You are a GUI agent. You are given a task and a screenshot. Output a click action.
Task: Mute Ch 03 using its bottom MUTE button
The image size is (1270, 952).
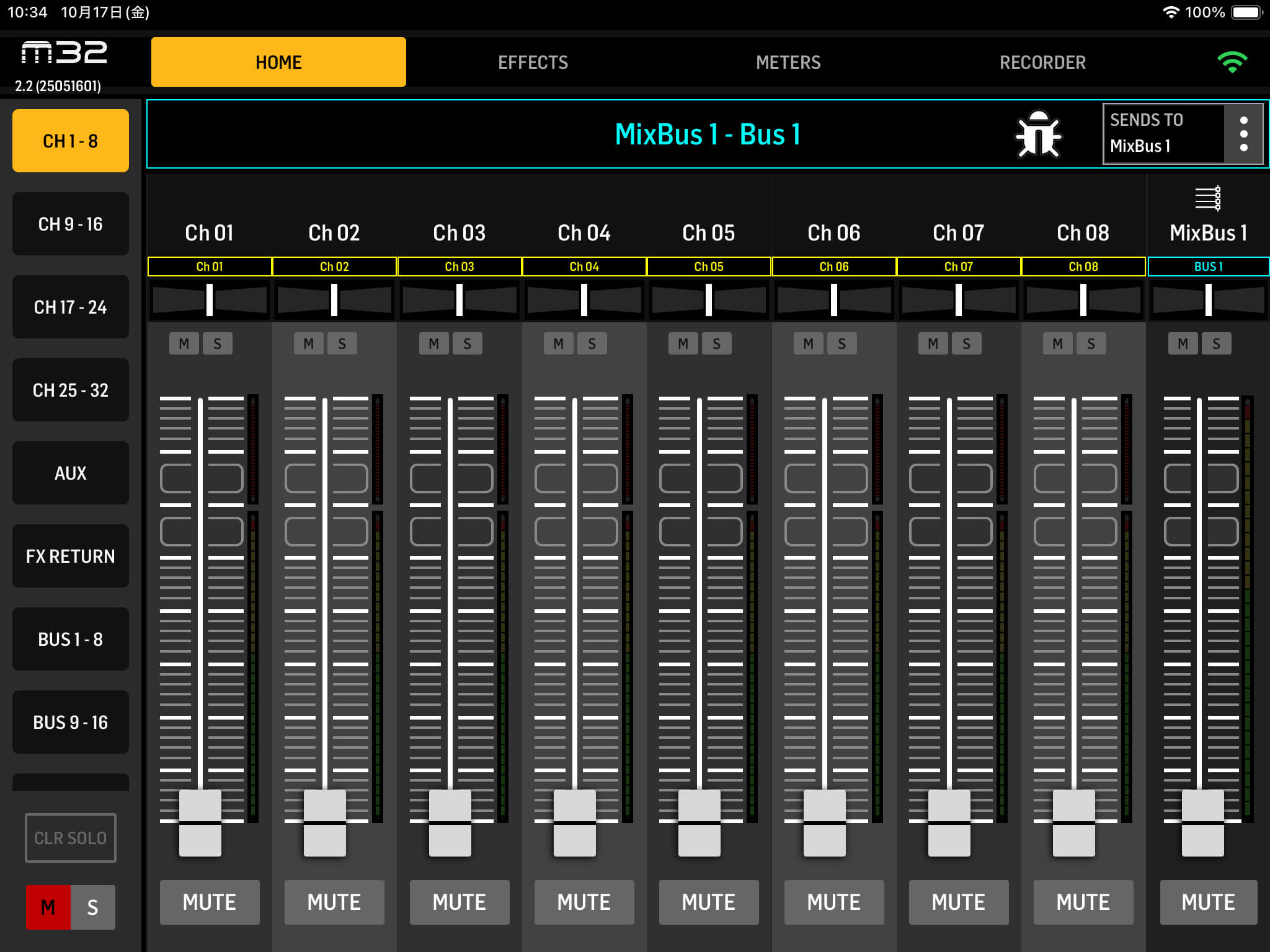pyautogui.click(x=459, y=902)
